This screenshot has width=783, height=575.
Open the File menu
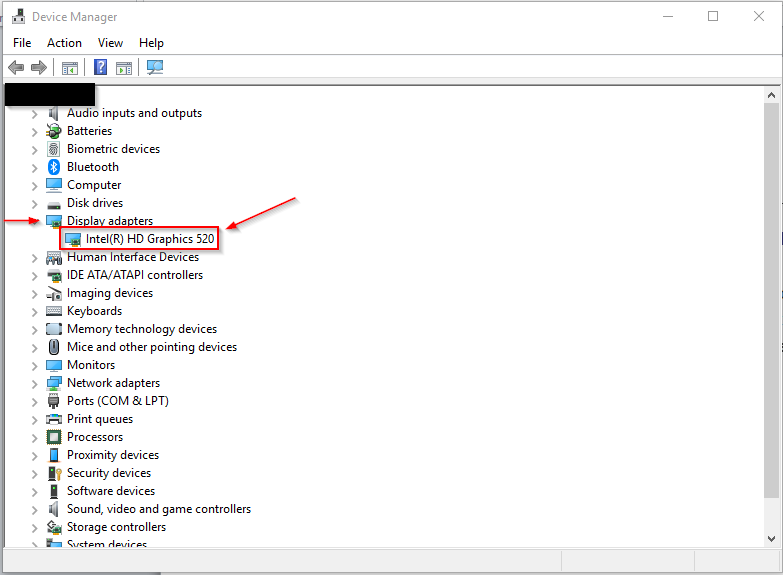(22, 43)
